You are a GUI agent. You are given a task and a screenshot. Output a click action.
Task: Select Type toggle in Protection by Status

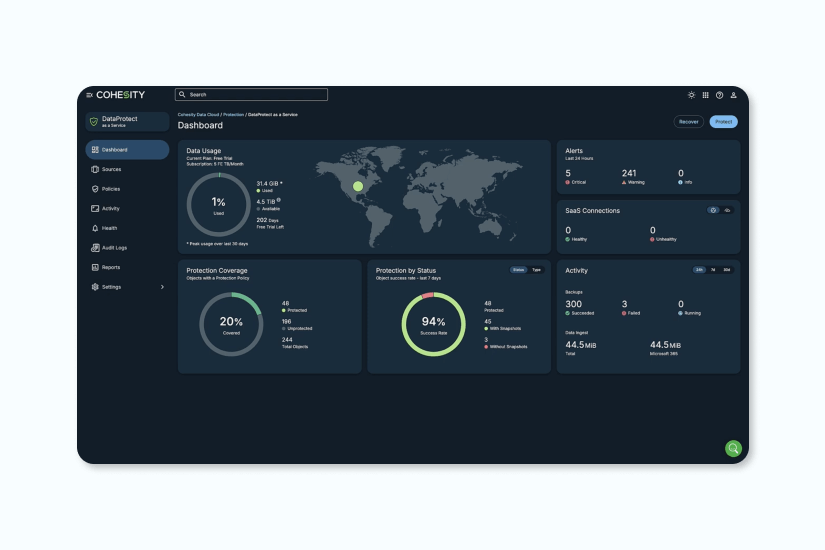pos(536,270)
